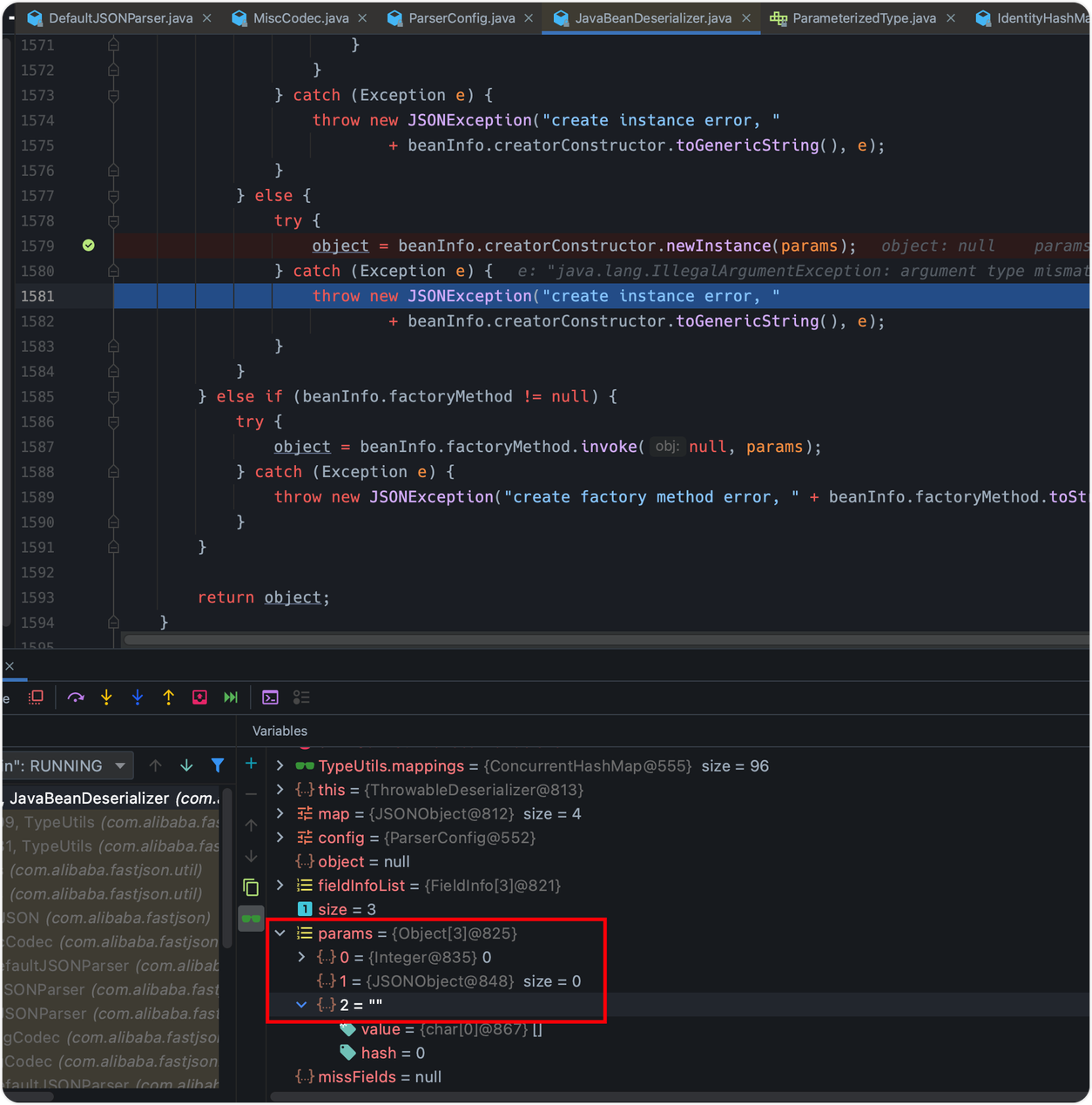Click the move watch down arrow
This screenshot has height=1105, width=1092.
251,856
